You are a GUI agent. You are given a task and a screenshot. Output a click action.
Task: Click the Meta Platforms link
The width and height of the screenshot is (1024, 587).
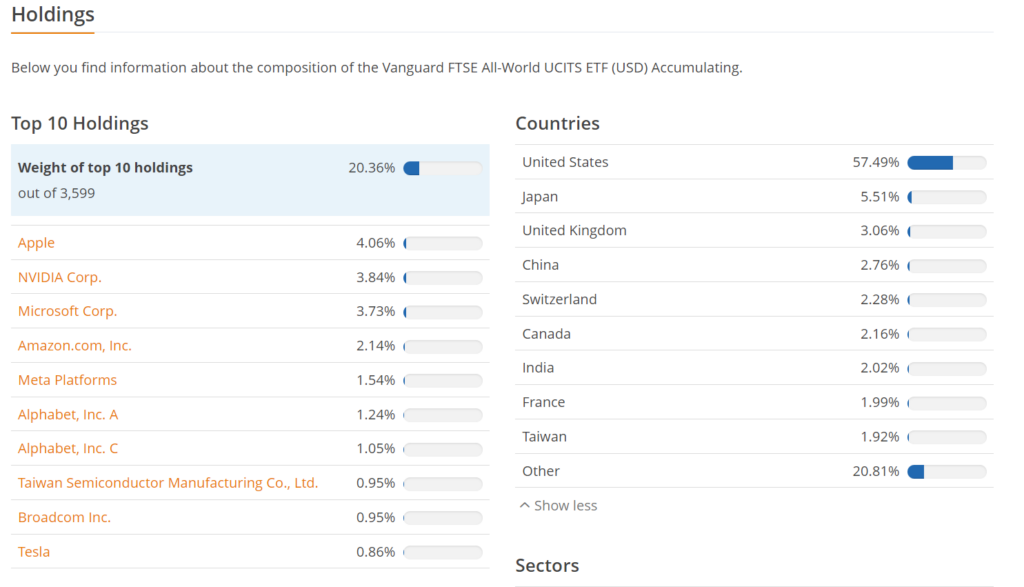tap(66, 379)
